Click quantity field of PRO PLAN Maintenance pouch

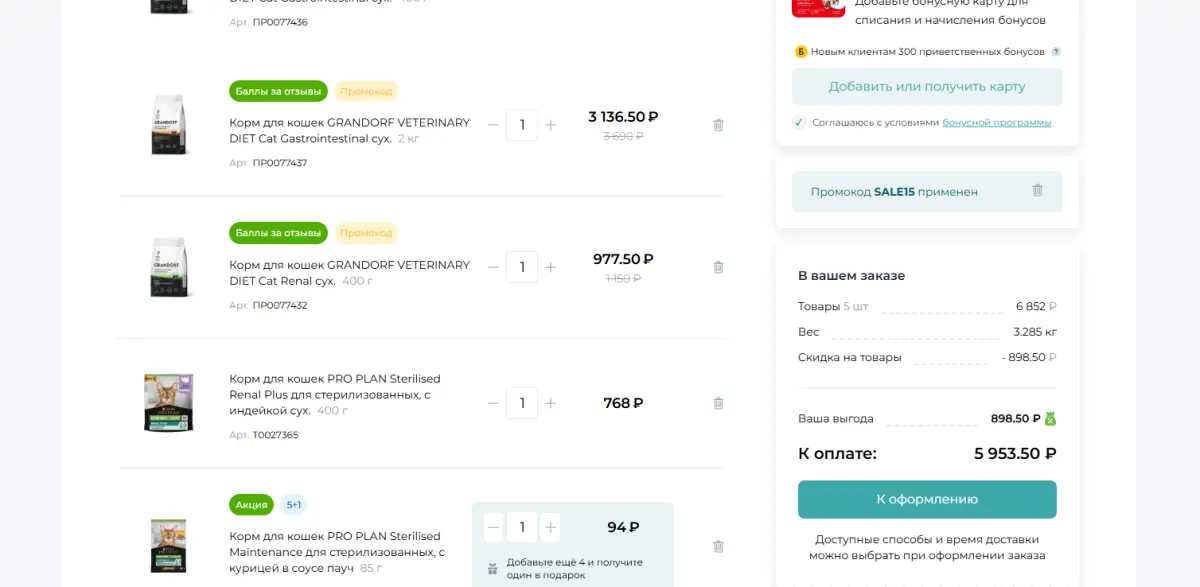click(522, 527)
